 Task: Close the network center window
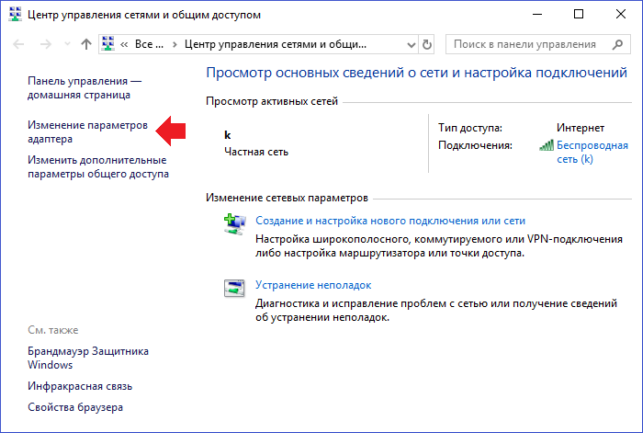point(620,14)
